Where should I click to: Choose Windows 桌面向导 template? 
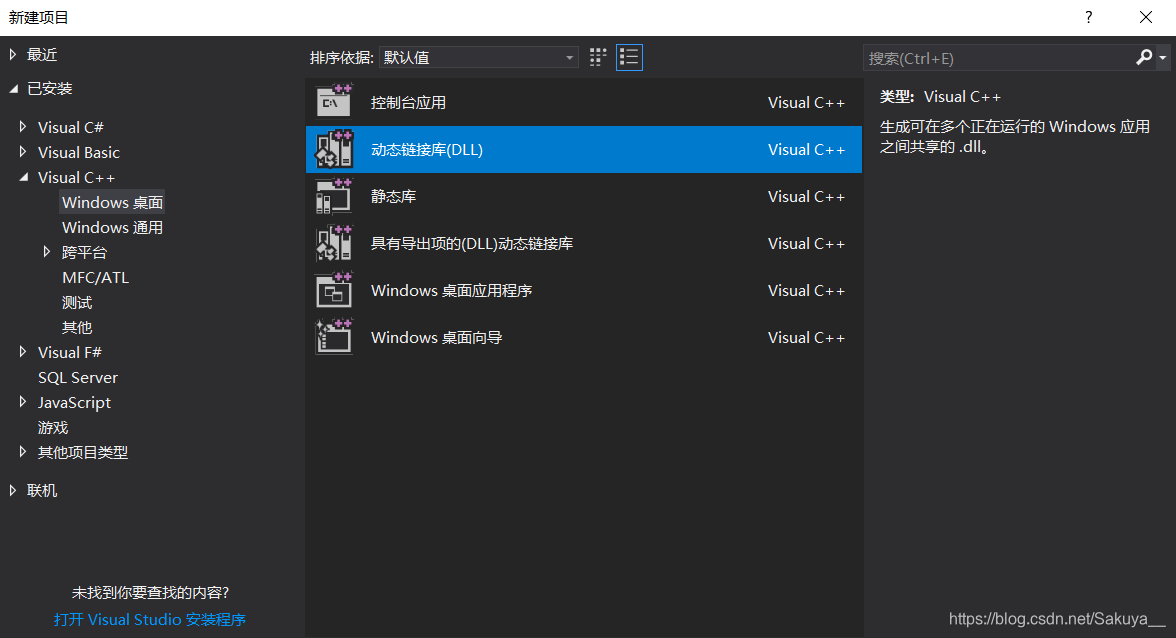(x=584, y=337)
